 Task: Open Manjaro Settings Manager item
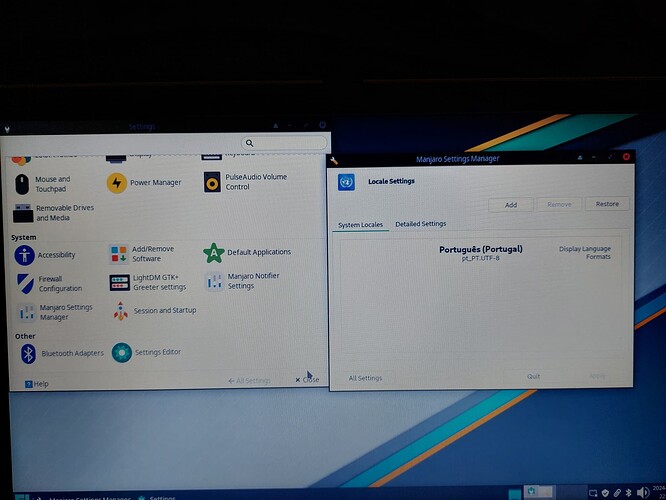(55, 312)
